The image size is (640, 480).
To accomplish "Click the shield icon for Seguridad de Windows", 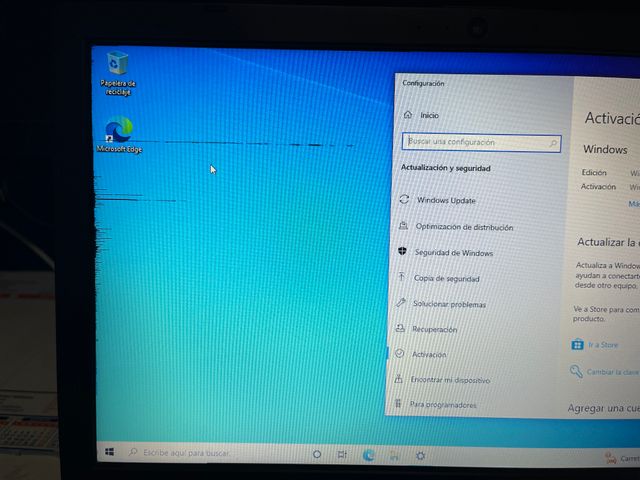I will point(402,251).
